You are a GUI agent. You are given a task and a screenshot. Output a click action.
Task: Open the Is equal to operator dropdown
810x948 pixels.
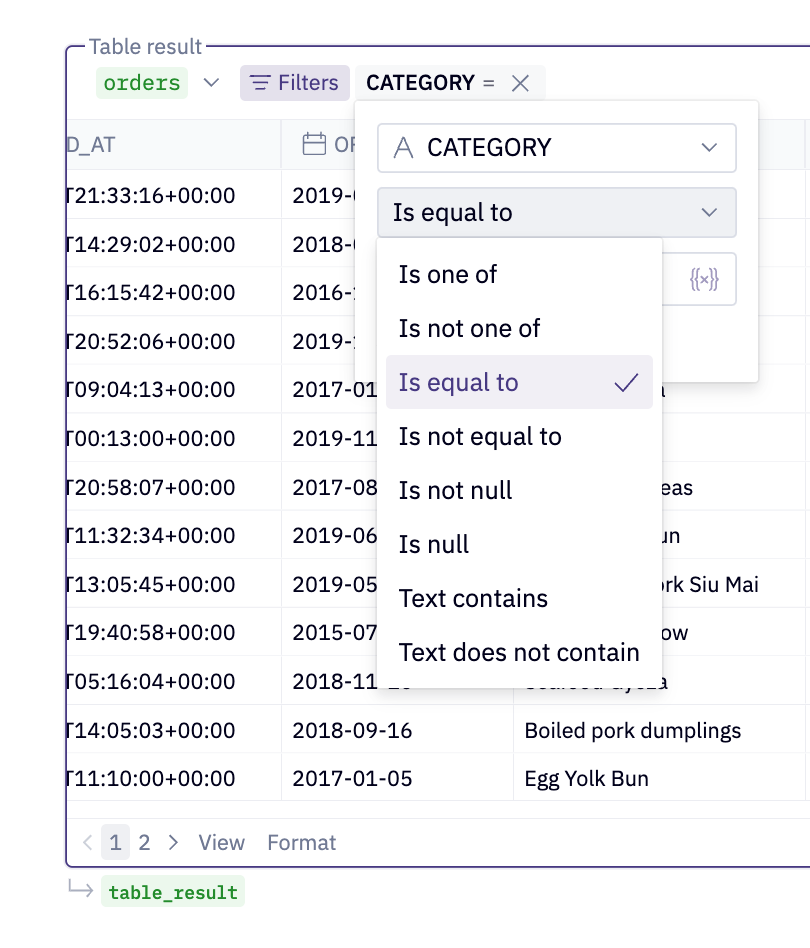point(557,212)
